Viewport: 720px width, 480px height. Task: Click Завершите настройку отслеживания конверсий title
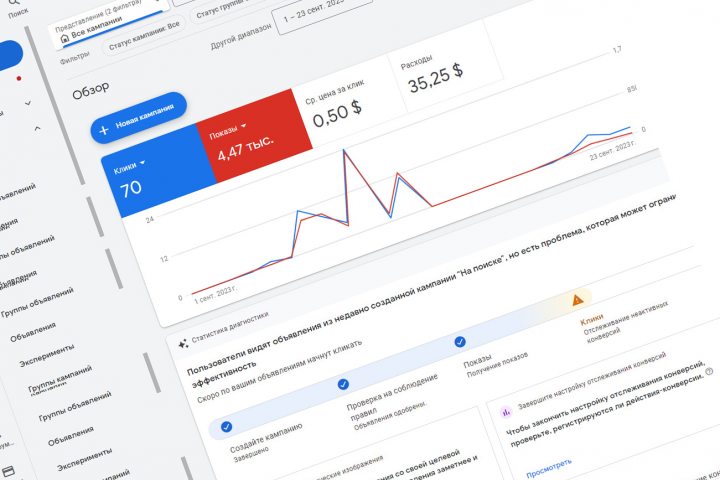[x=592, y=381]
